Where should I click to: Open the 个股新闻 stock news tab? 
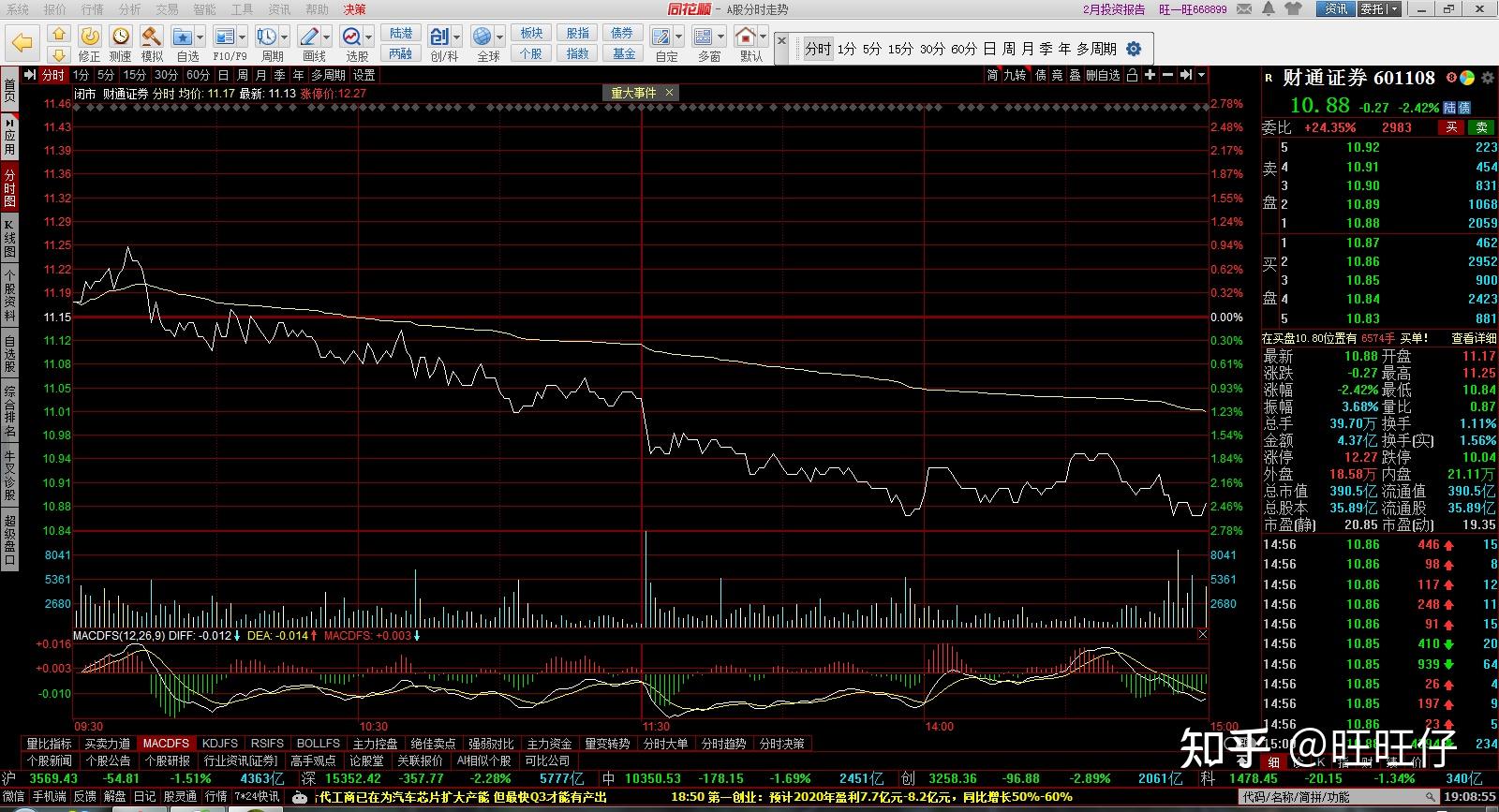tap(49, 760)
